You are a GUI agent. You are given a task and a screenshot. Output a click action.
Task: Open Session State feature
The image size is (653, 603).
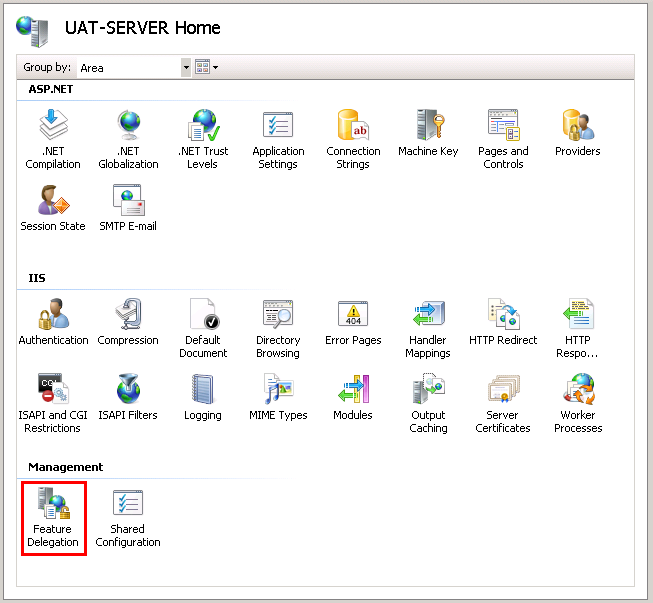tap(53, 208)
